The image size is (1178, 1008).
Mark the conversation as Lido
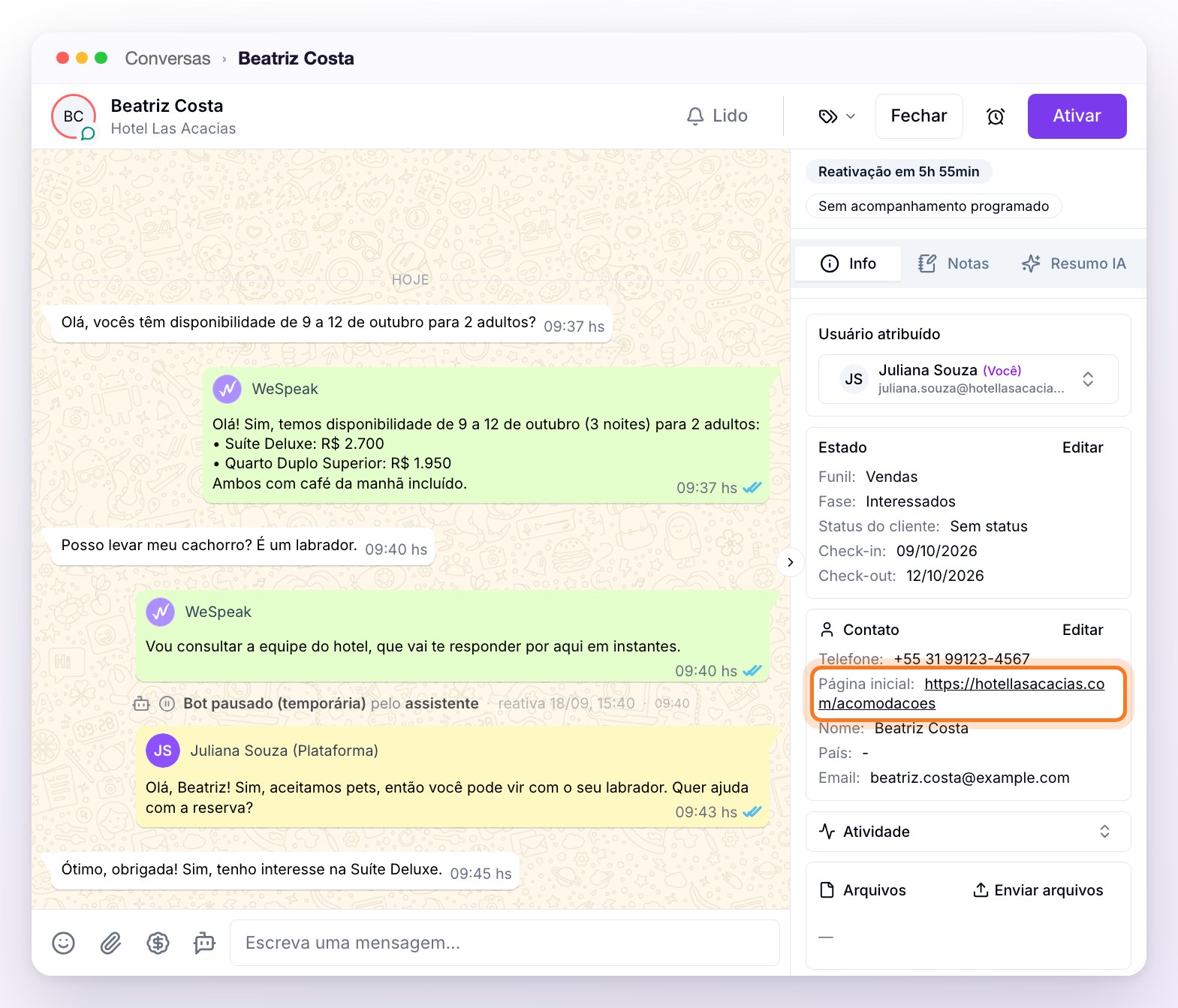(x=717, y=116)
